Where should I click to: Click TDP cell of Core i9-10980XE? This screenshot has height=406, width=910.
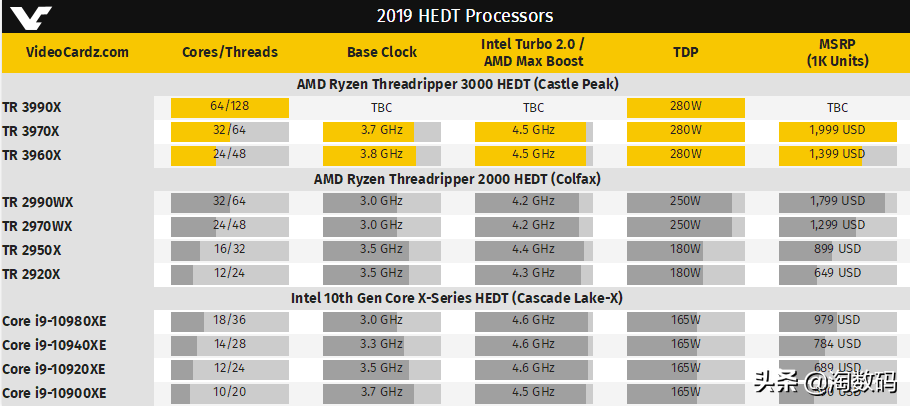(686, 322)
